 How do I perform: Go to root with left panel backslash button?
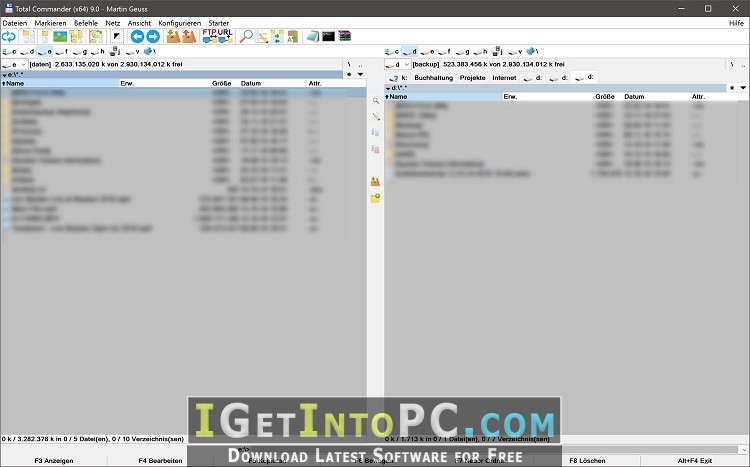click(x=349, y=64)
